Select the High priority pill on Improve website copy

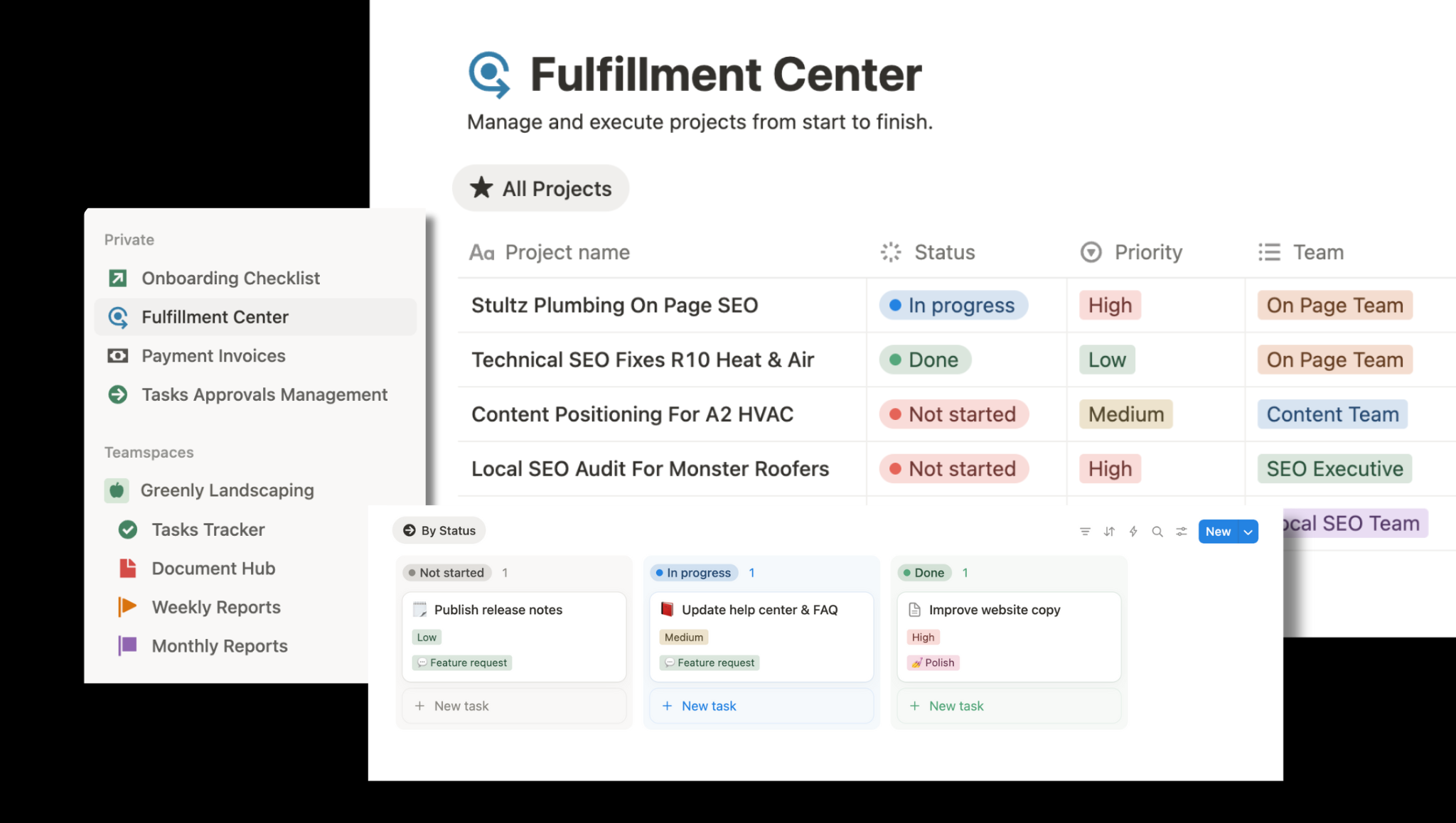pyautogui.click(x=922, y=637)
